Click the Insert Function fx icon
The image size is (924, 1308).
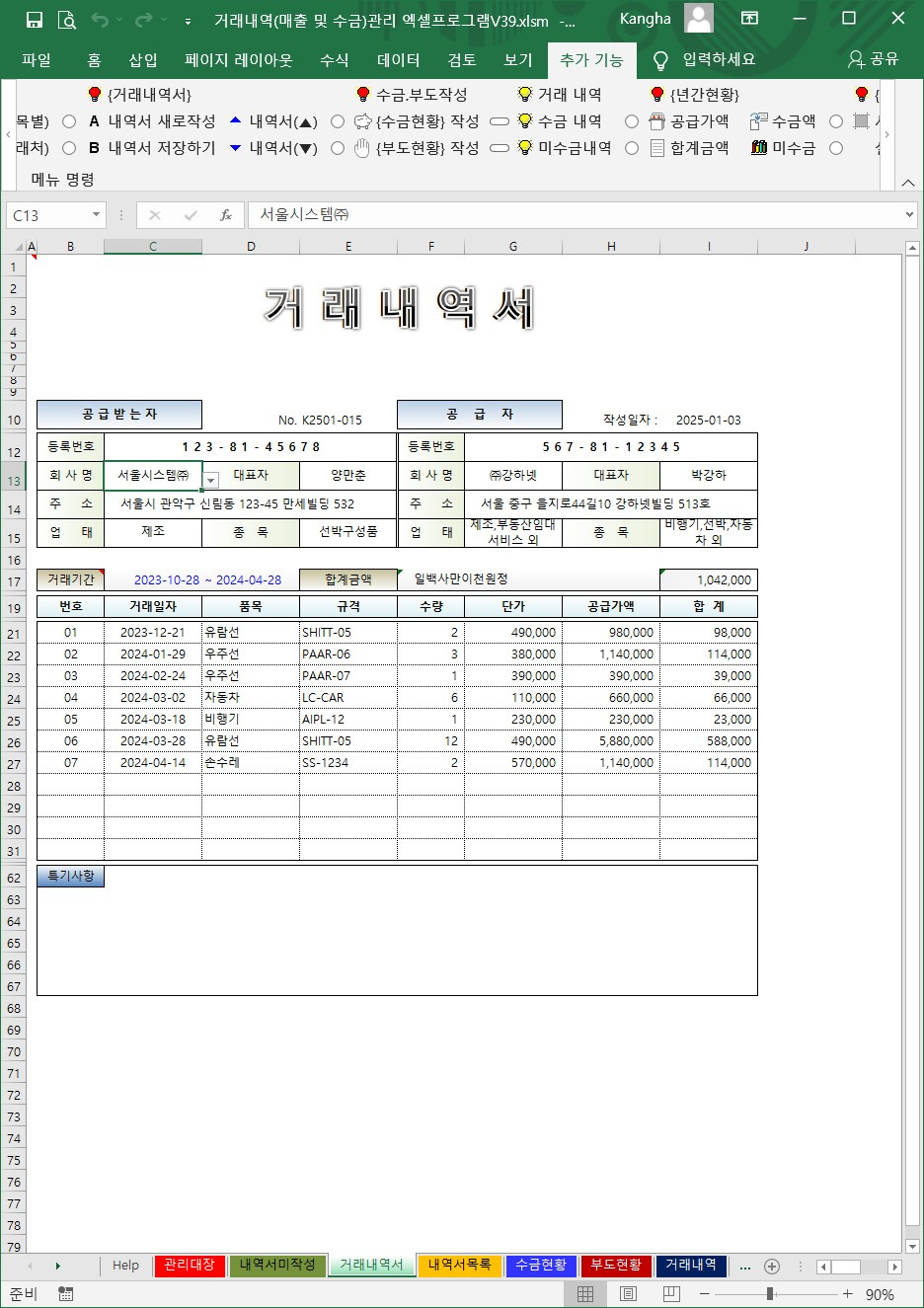tap(226, 214)
